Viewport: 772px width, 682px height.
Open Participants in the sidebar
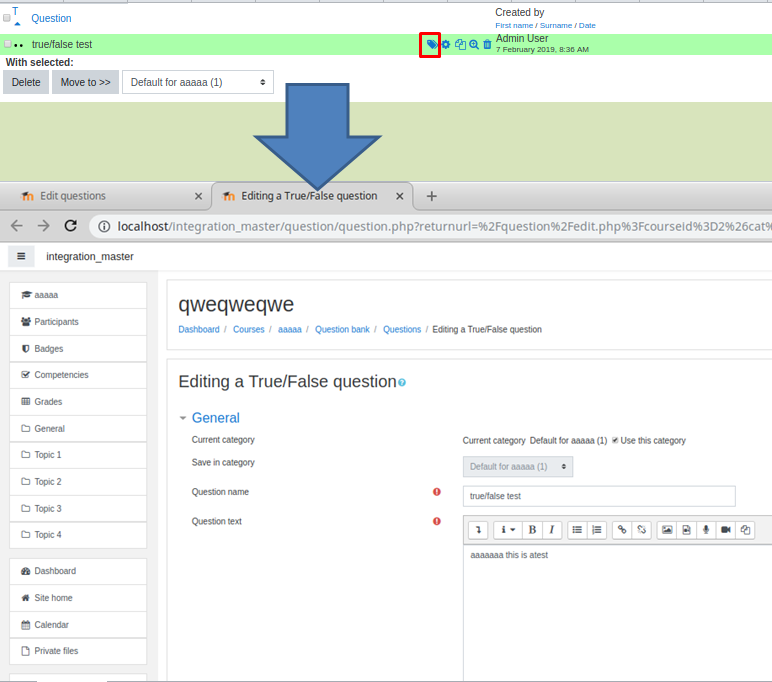78,322
